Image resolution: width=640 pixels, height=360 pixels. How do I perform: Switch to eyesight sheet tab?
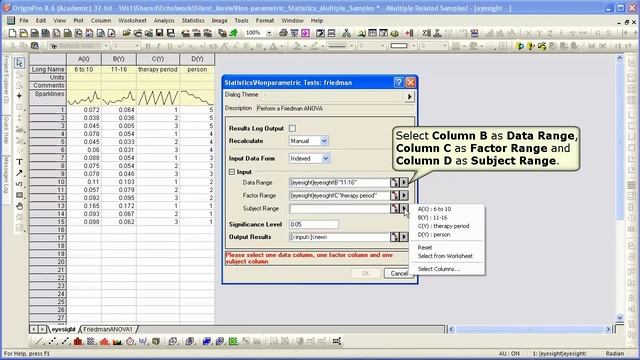[63, 329]
